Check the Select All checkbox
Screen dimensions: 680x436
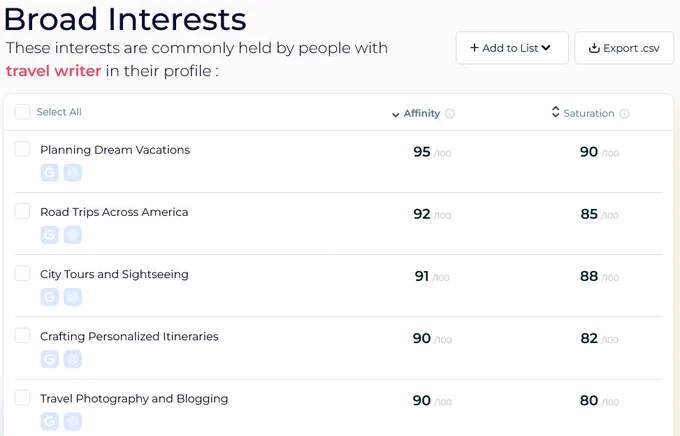(22, 111)
